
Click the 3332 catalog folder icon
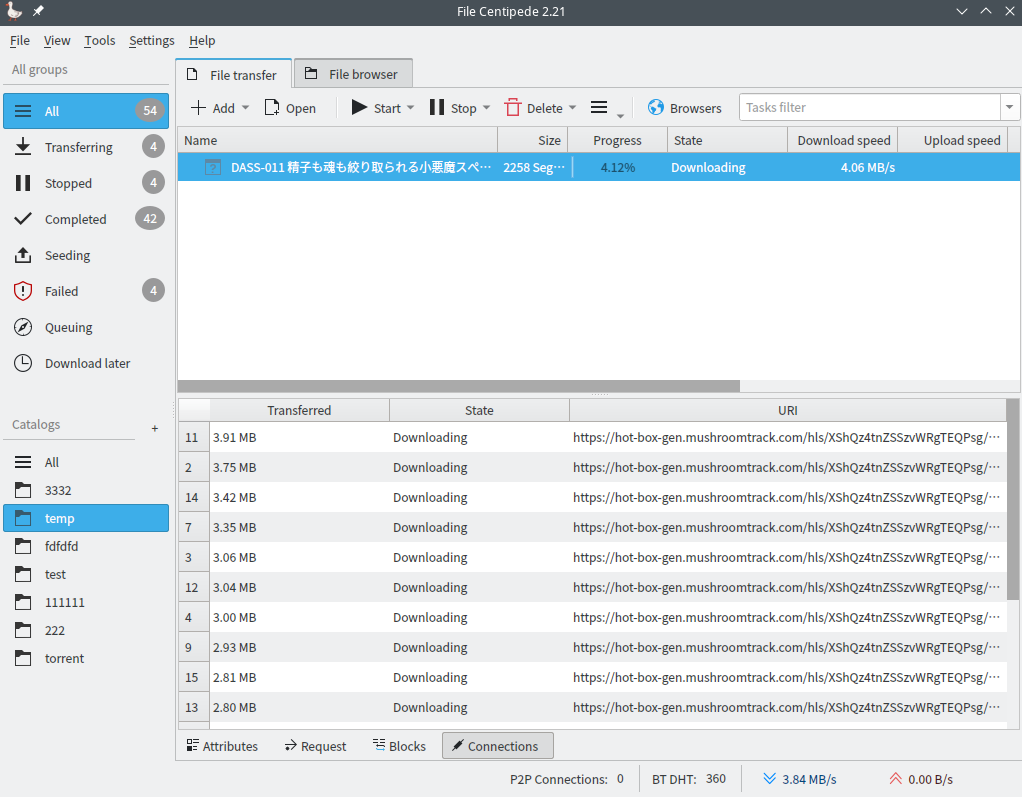(x=23, y=490)
